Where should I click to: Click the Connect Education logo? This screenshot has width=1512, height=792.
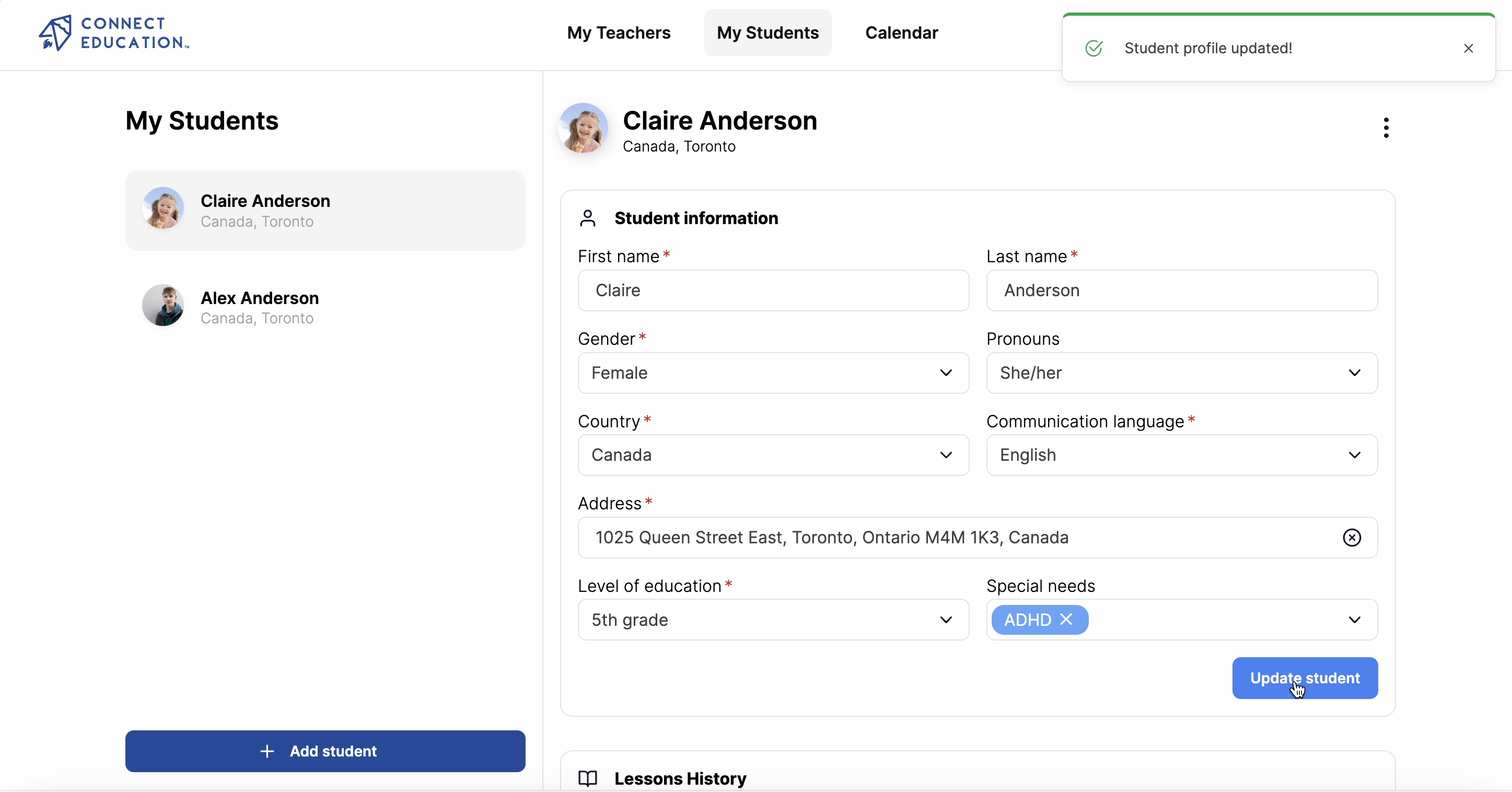coord(114,33)
